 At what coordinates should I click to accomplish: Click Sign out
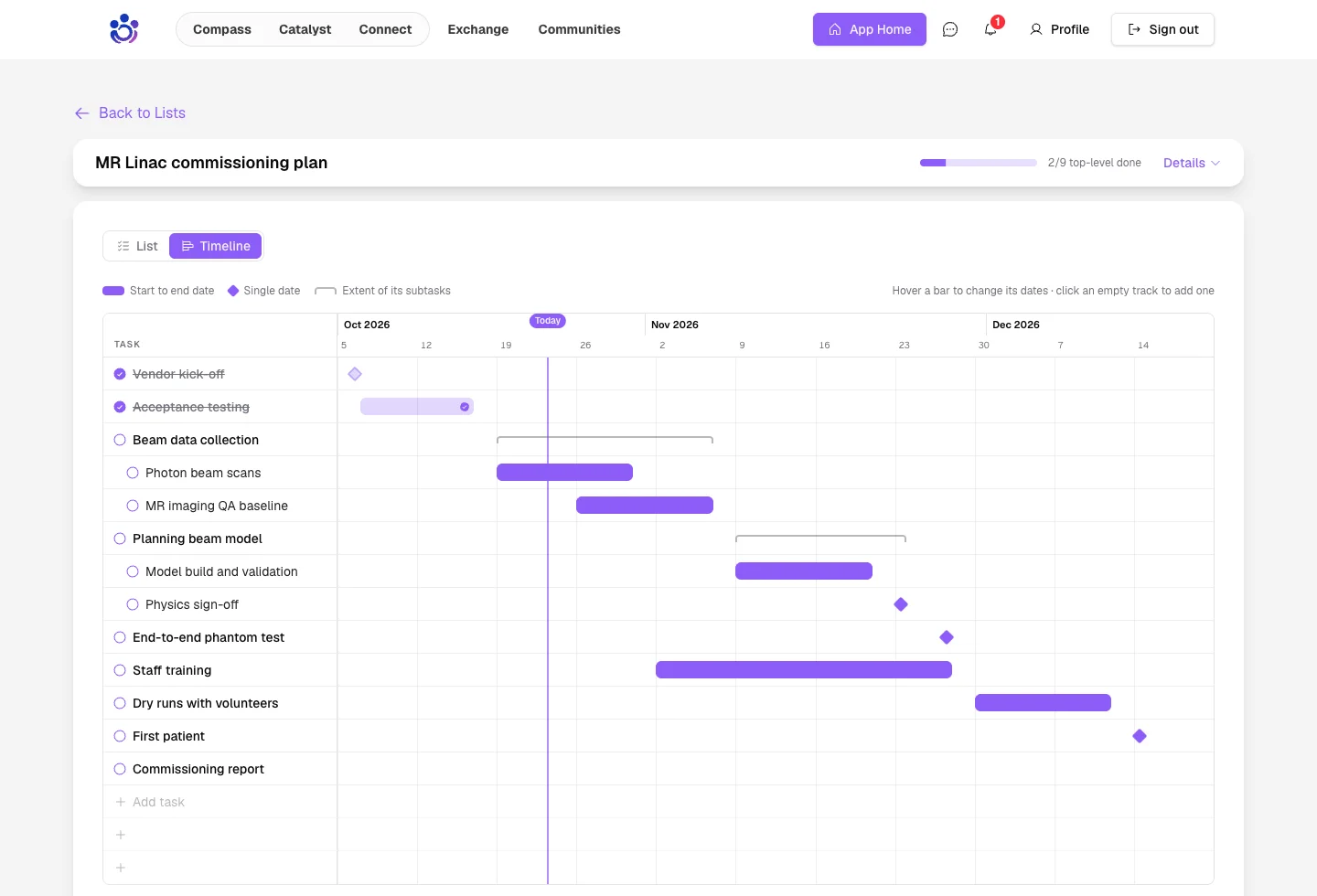point(1162,29)
